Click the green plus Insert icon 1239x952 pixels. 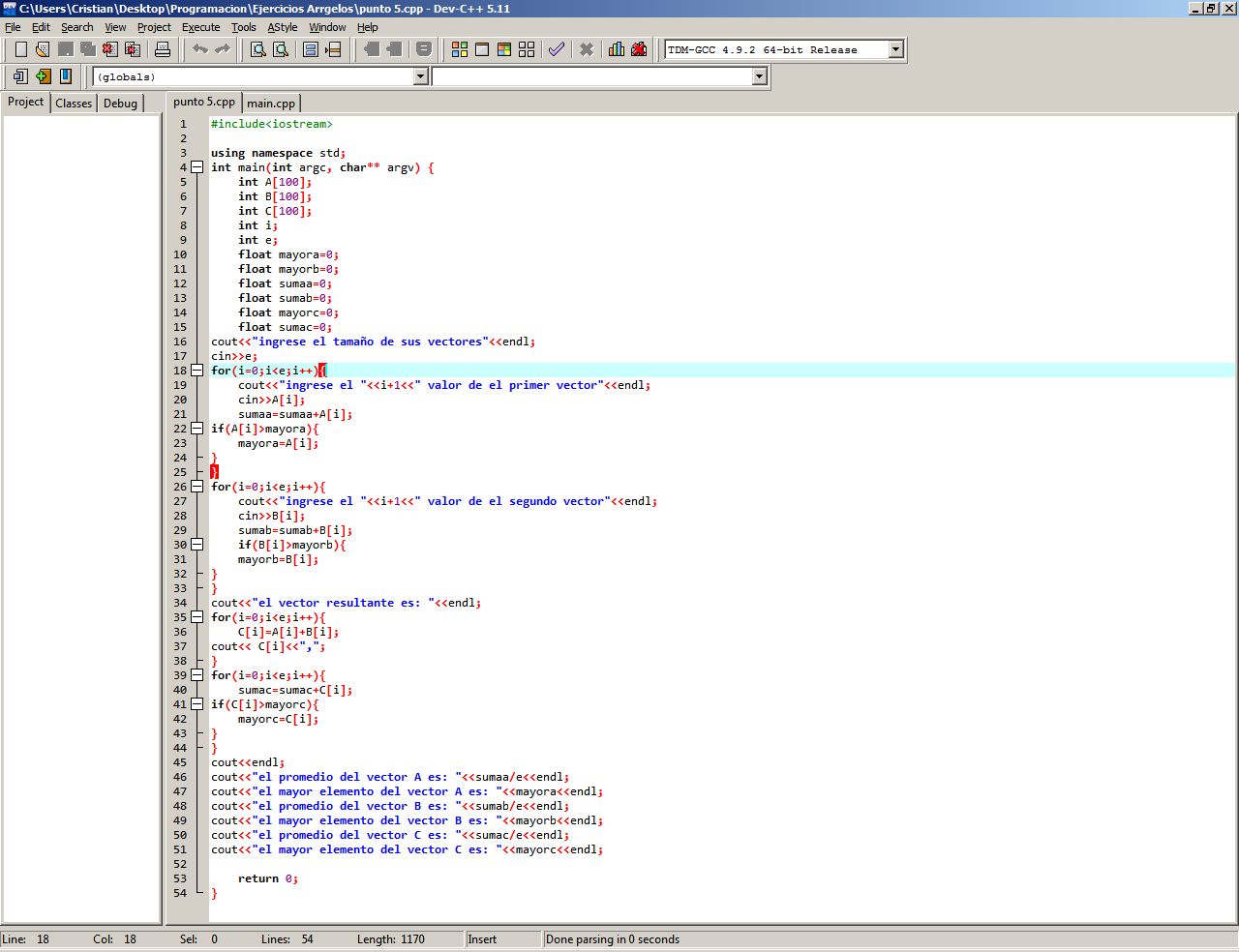click(43, 76)
